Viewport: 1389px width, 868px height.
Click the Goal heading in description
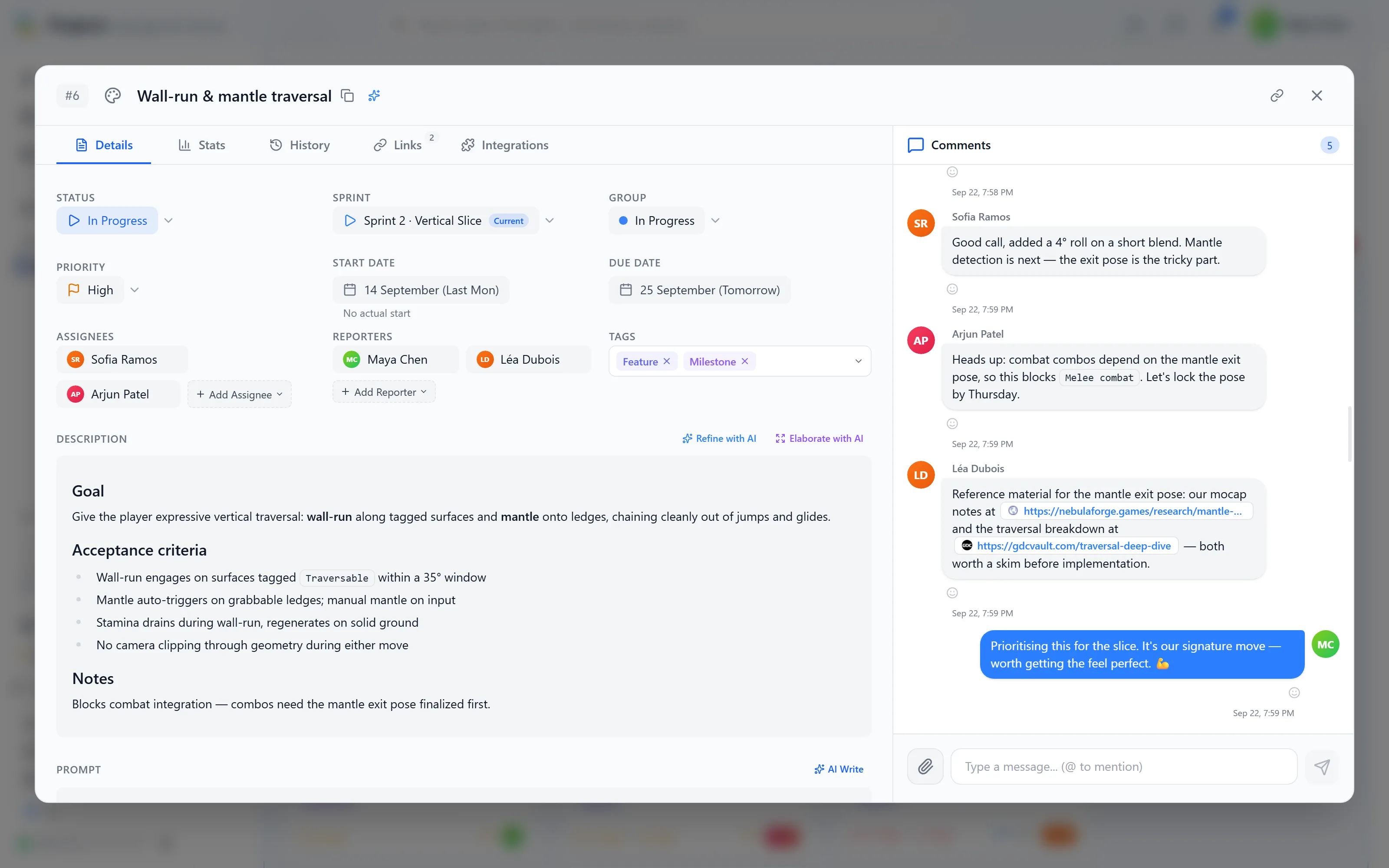pyautogui.click(x=88, y=491)
